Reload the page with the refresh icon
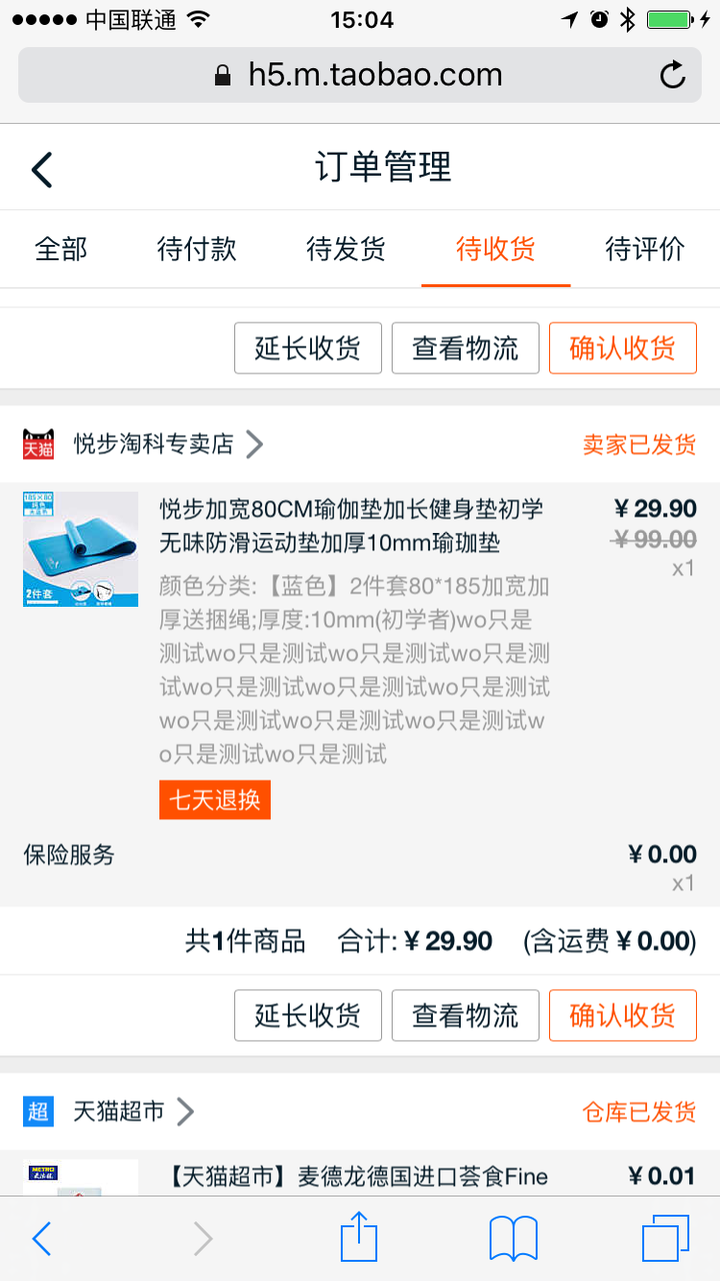This screenshot has width=720, height=1281. pos(673,74)
